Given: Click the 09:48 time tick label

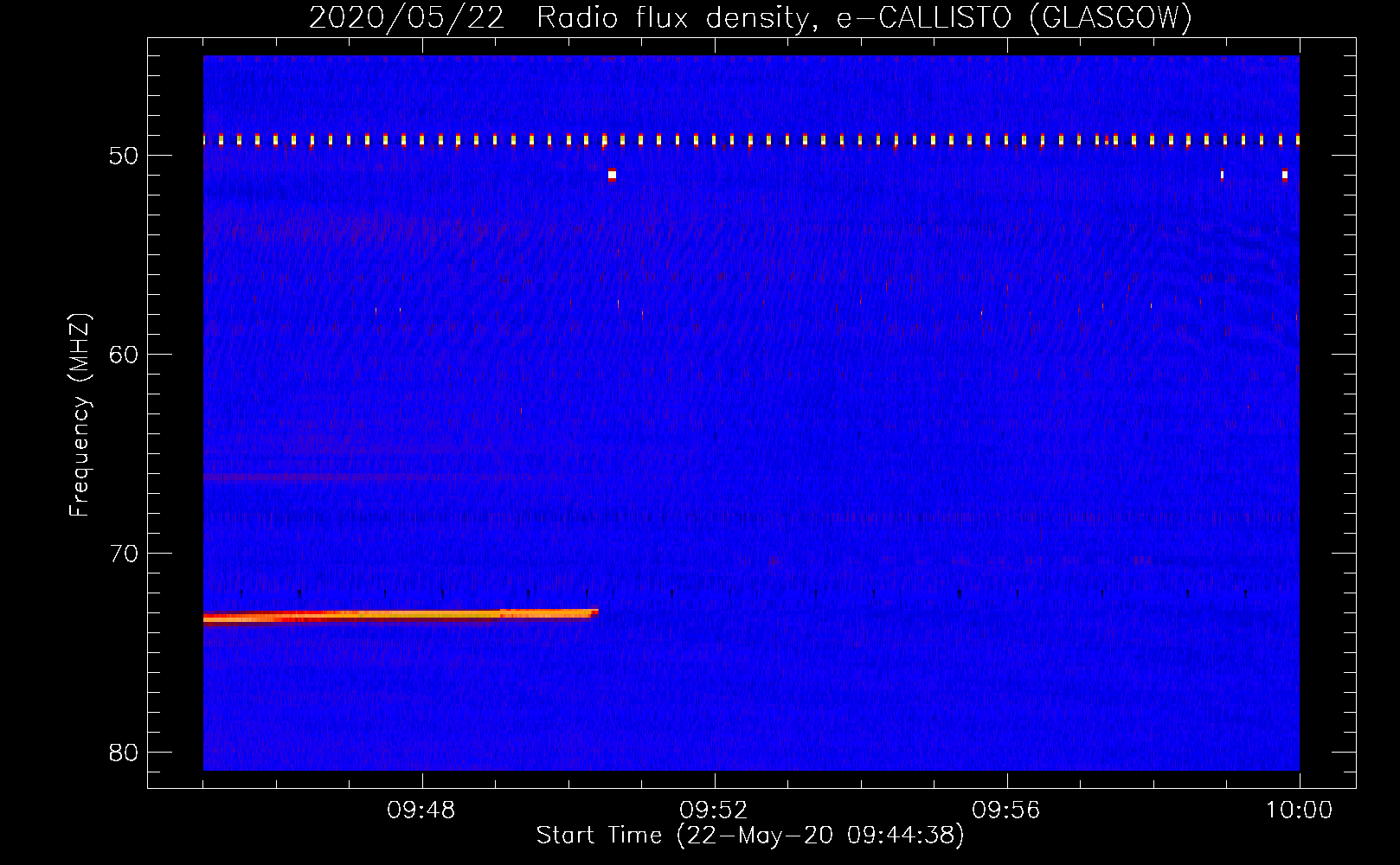Looking at the screenshot, I should tap(421, 811).
